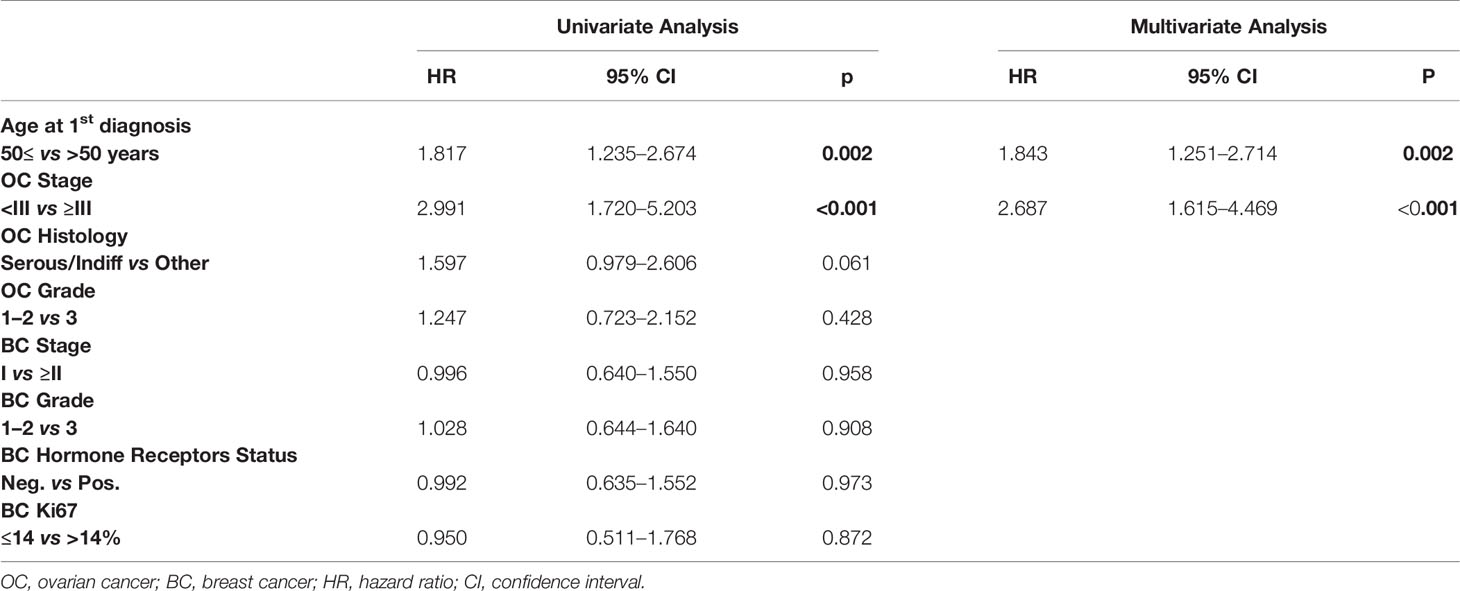Click the Multivariate Analysis column header
Image resolution: width=1460 pixels, height=591 pixels.
[1228, 27]
